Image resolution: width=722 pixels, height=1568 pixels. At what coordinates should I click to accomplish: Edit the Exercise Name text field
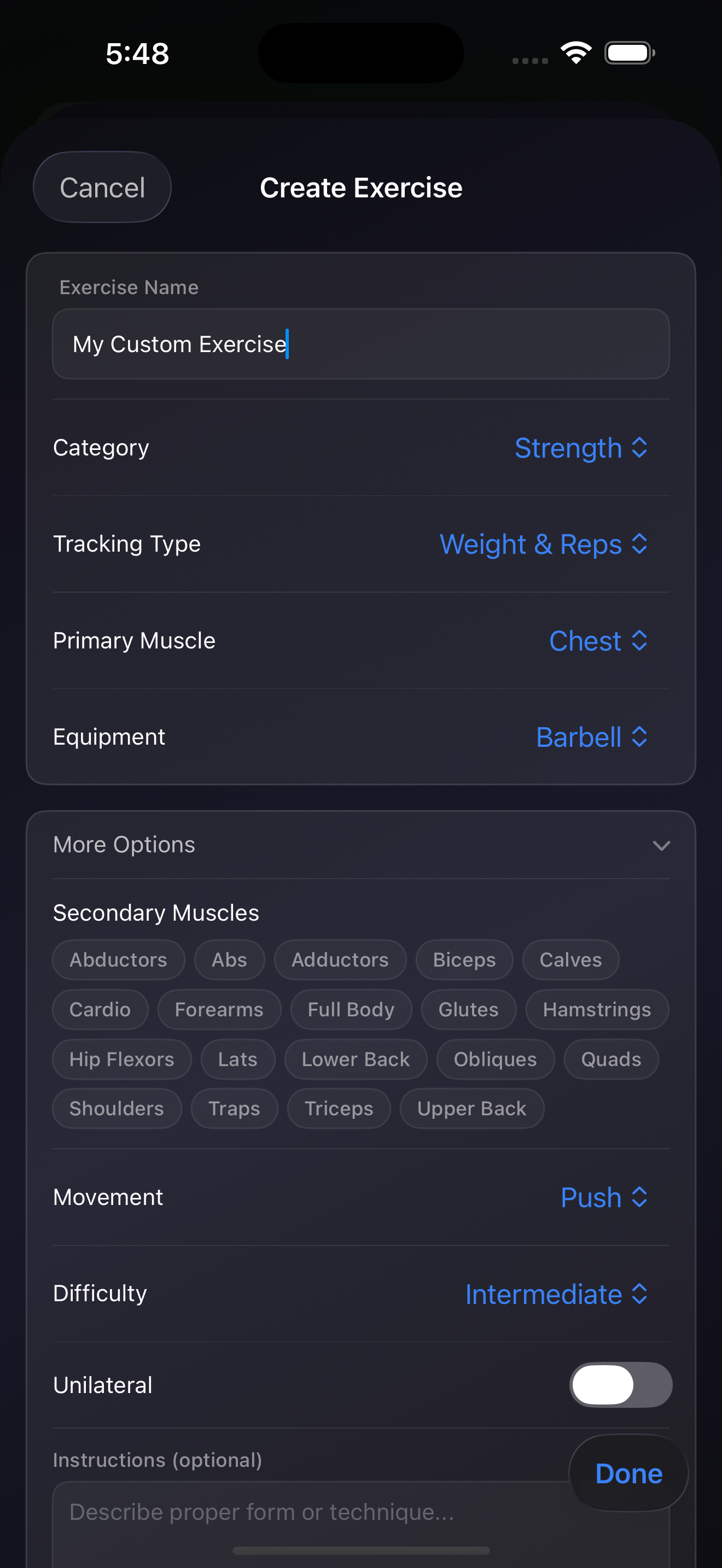coord(361,344)
